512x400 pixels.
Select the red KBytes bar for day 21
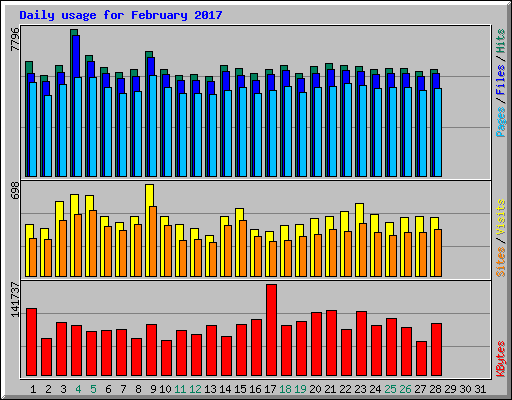click(x=331, y=343)
